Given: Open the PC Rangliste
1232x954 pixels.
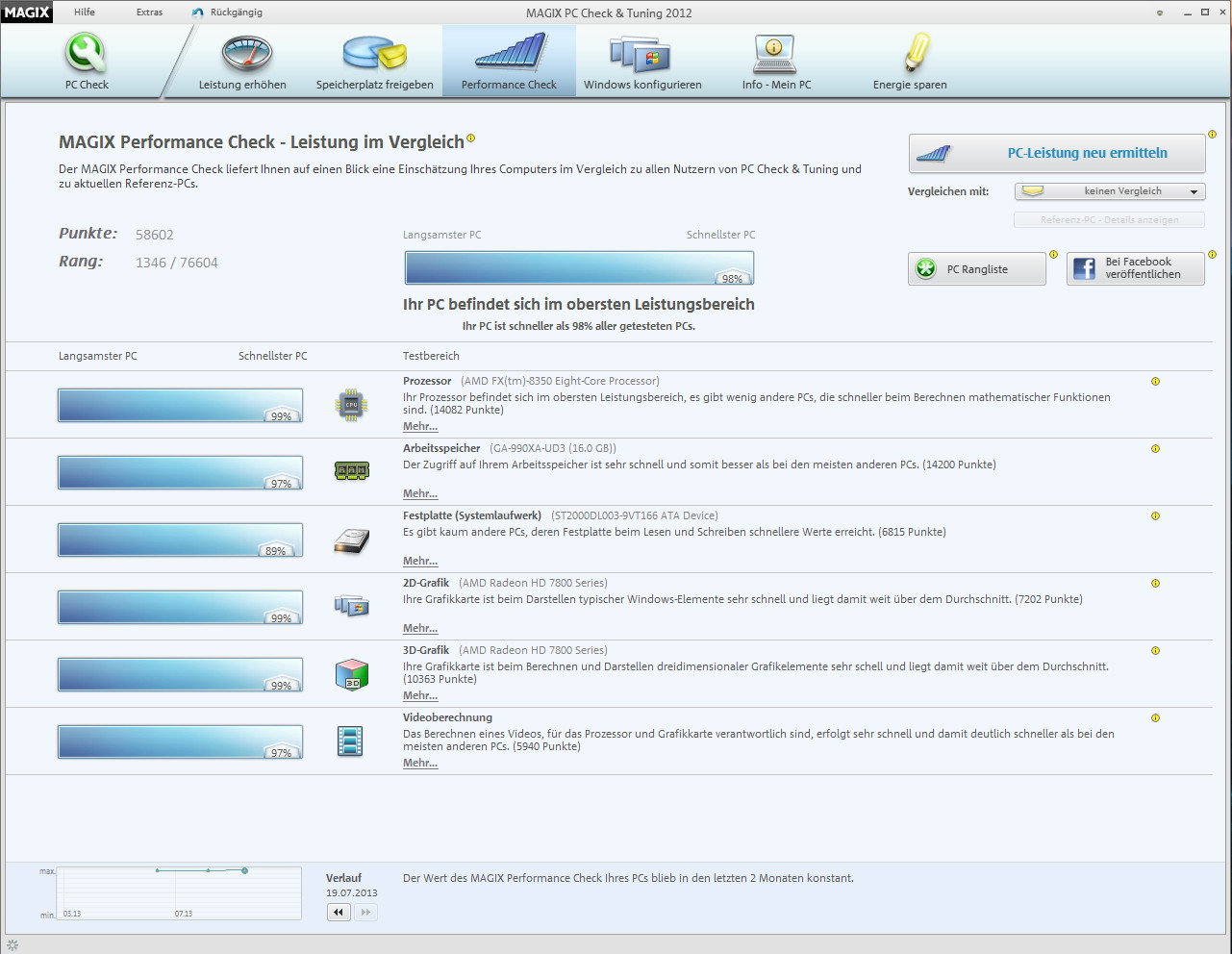Looking at the screenshot, I should click(977, 269).
